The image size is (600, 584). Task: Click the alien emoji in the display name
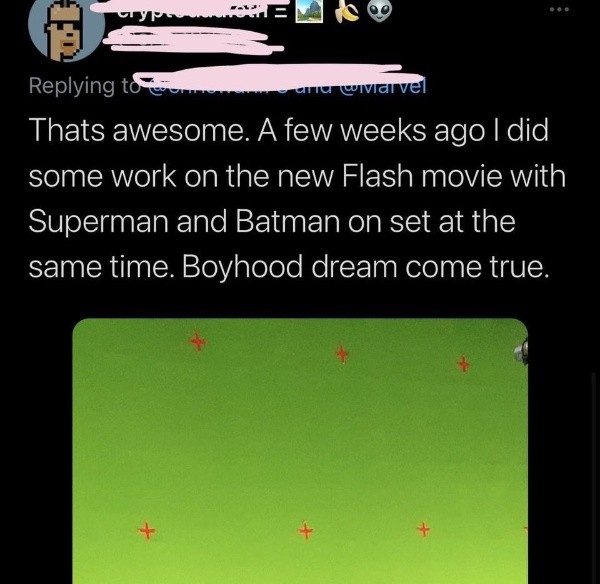[380, 11]
